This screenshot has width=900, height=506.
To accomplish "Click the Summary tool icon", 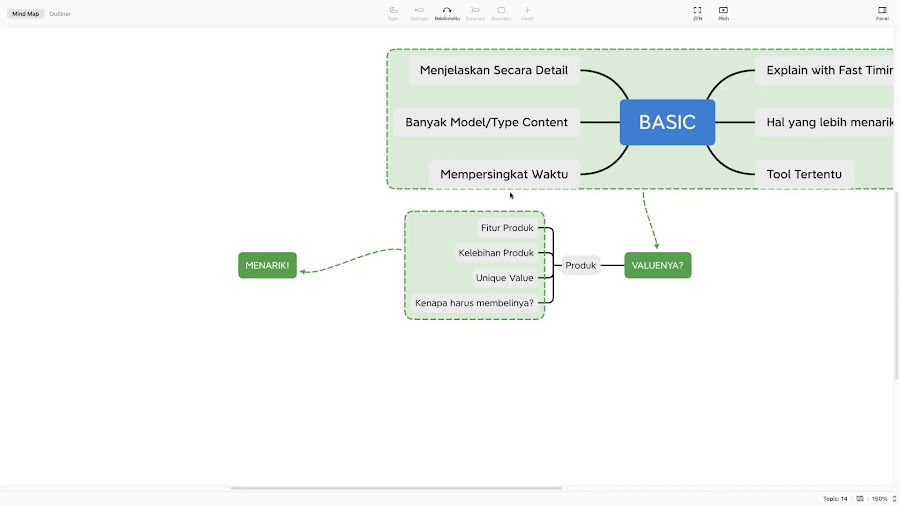I will [475, 10].
